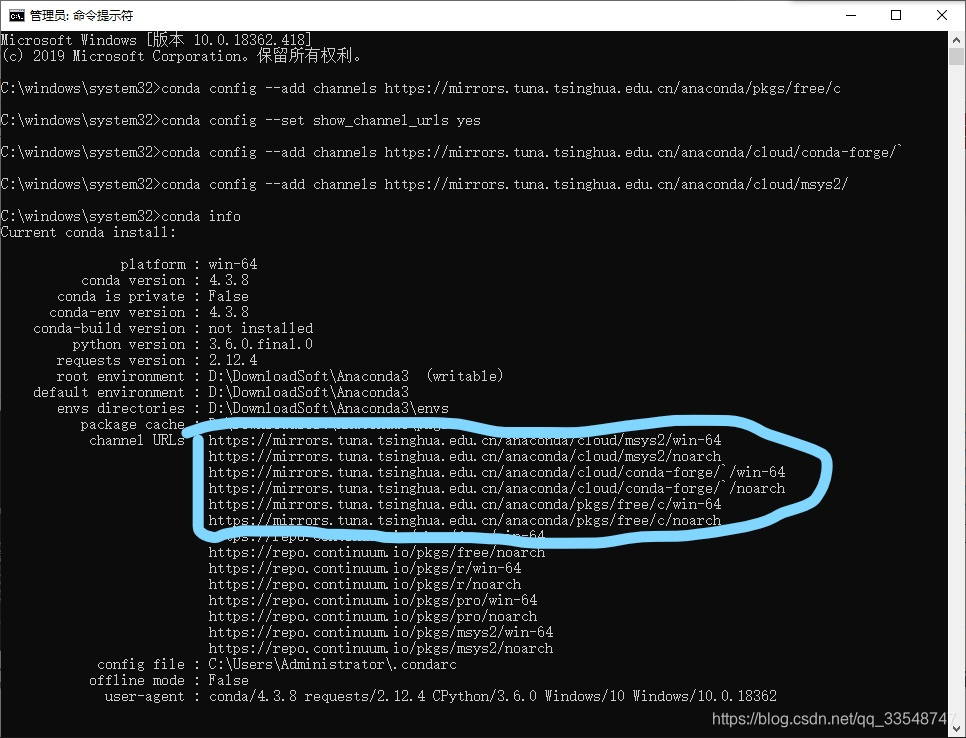Click the tsinghua conda-forge/` /noarch URL

tap(497, 489)
